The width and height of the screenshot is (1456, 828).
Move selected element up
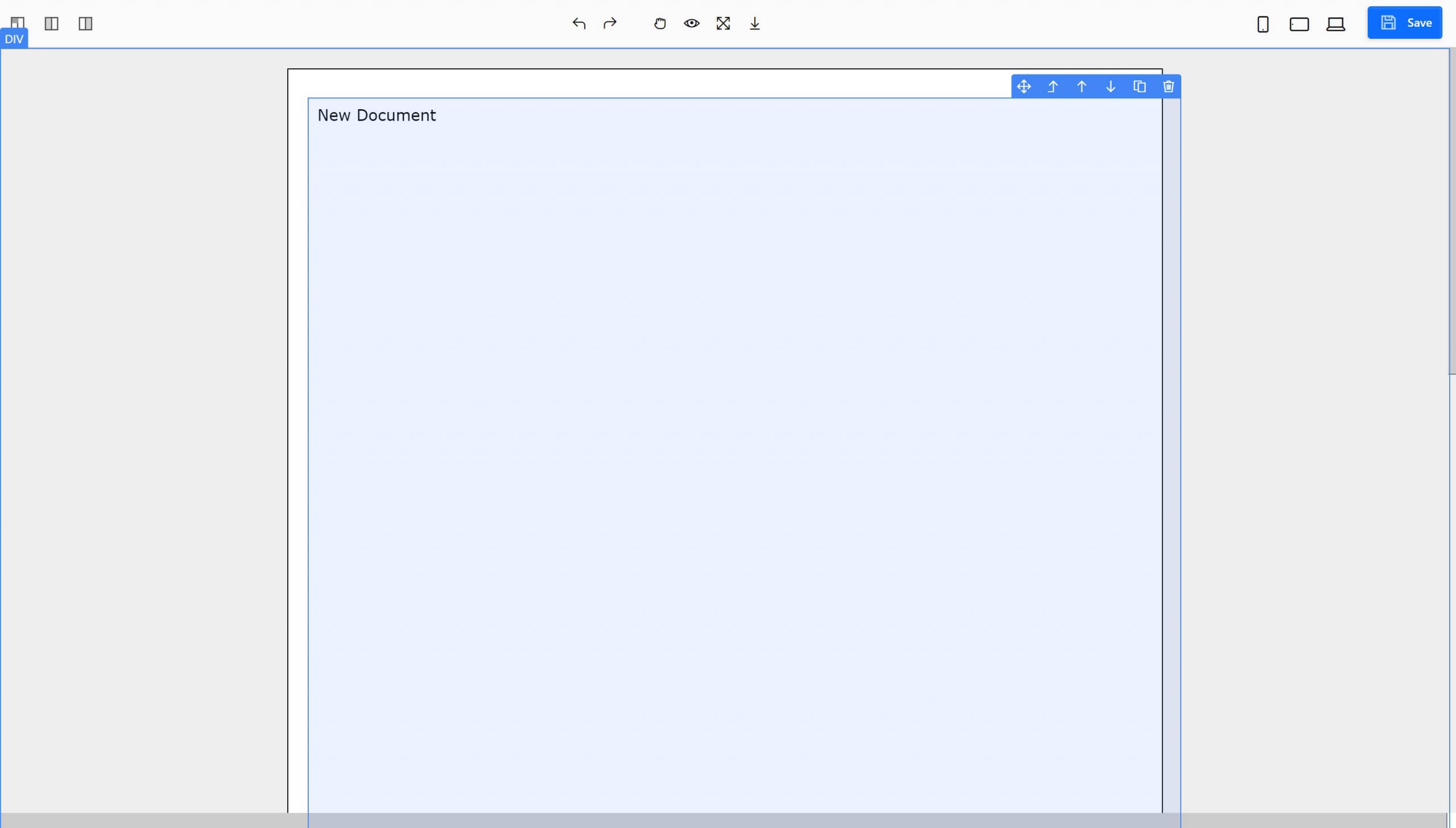point(1082,86)
